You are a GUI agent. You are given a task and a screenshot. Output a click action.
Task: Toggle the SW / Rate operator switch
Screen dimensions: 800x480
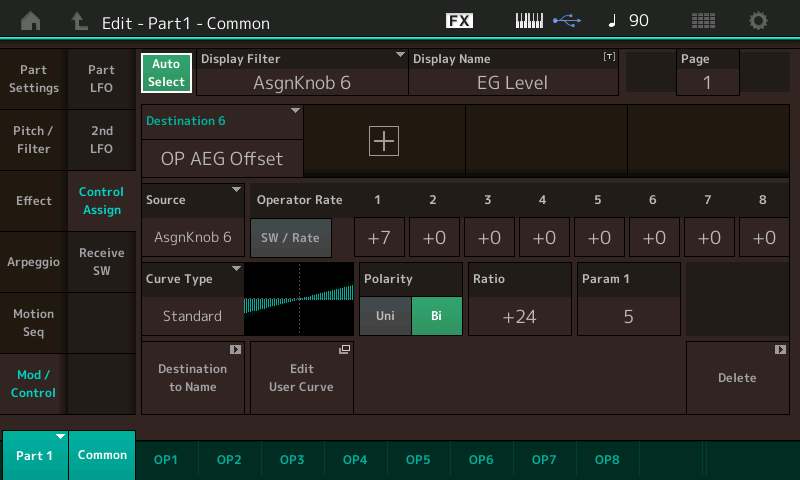(290, 238)
